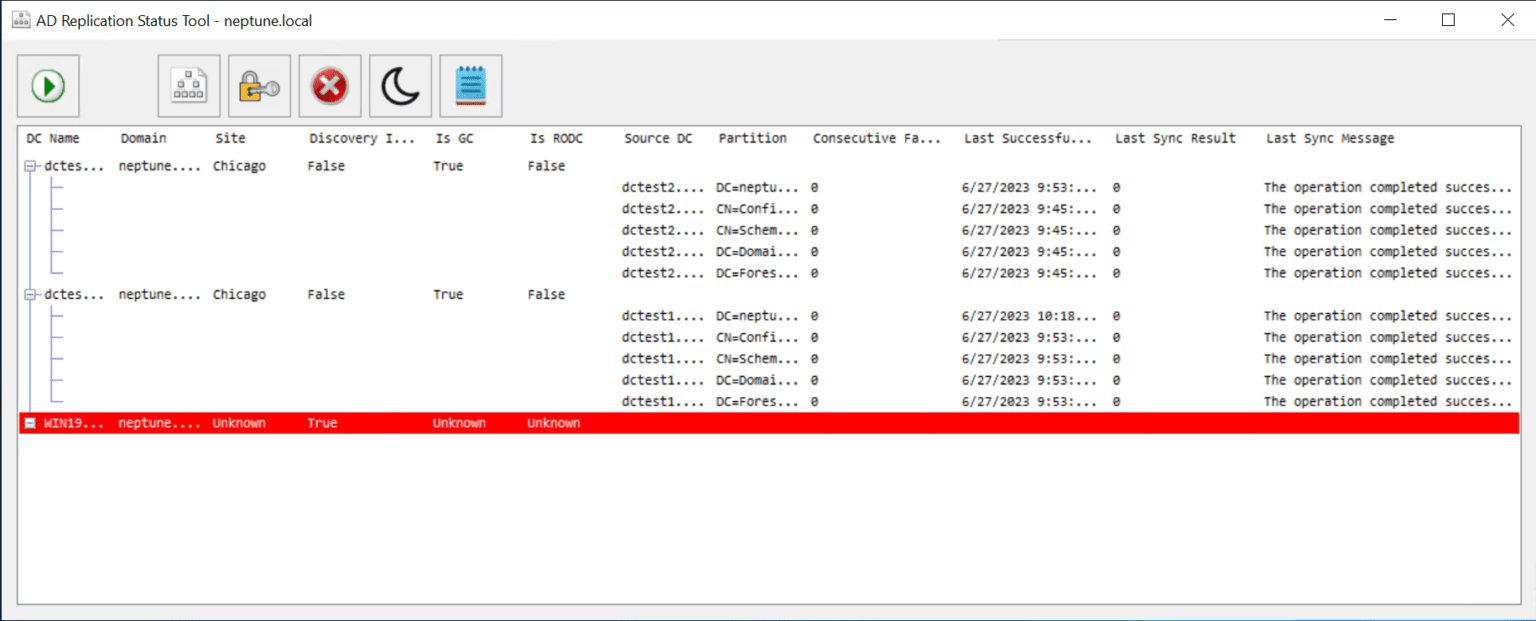Select the dctest2 CN=Confi... partition cell

pyautogui.click(x=758, y=209)
